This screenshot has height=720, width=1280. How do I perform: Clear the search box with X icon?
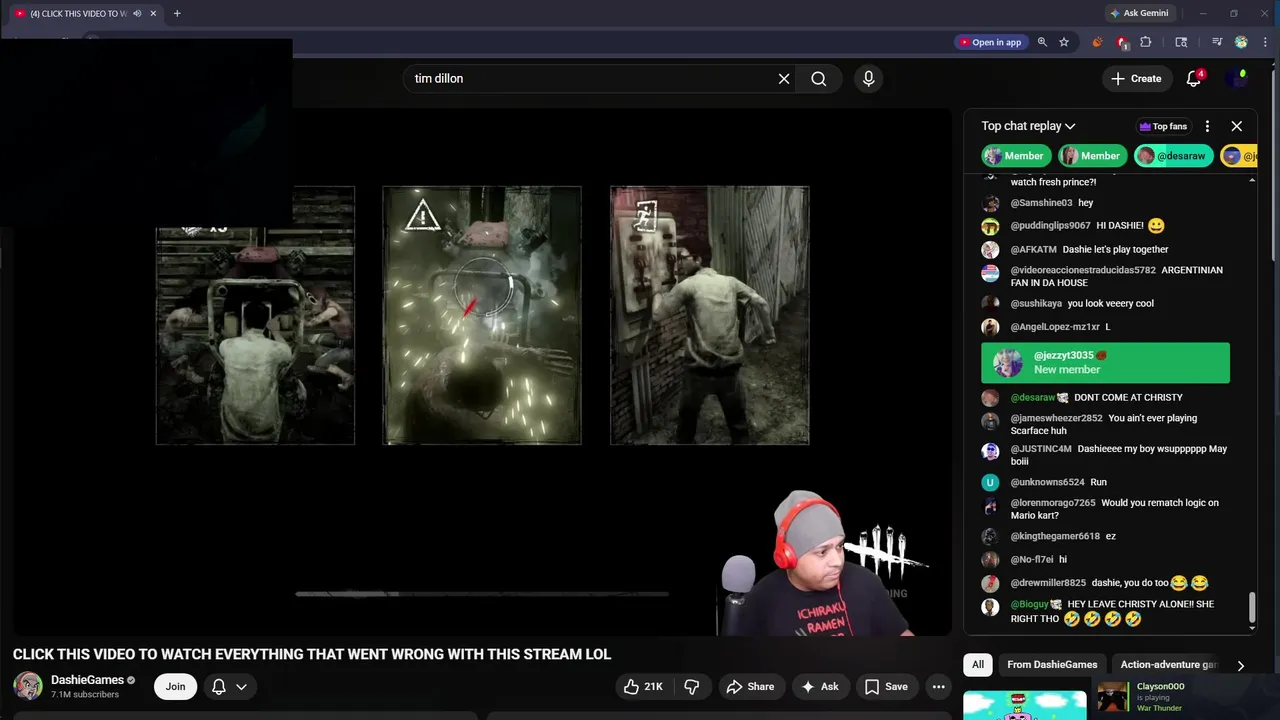784,79
